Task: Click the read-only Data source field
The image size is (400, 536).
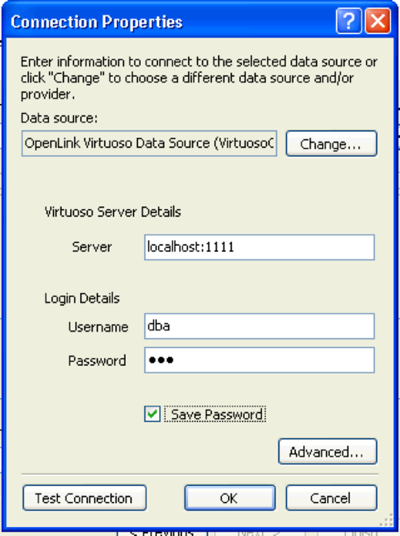Action: [x=149, y=143]
